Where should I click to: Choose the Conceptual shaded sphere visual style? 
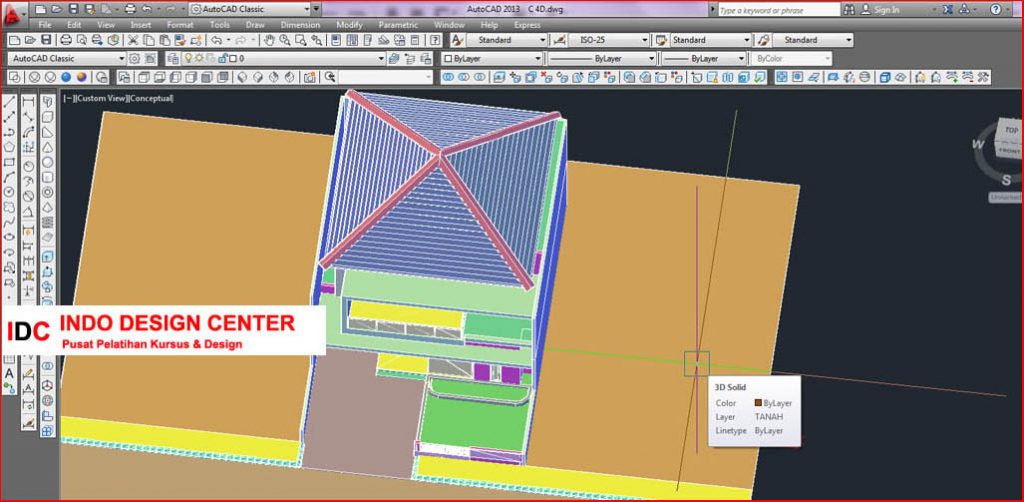(x=82, y=77)
